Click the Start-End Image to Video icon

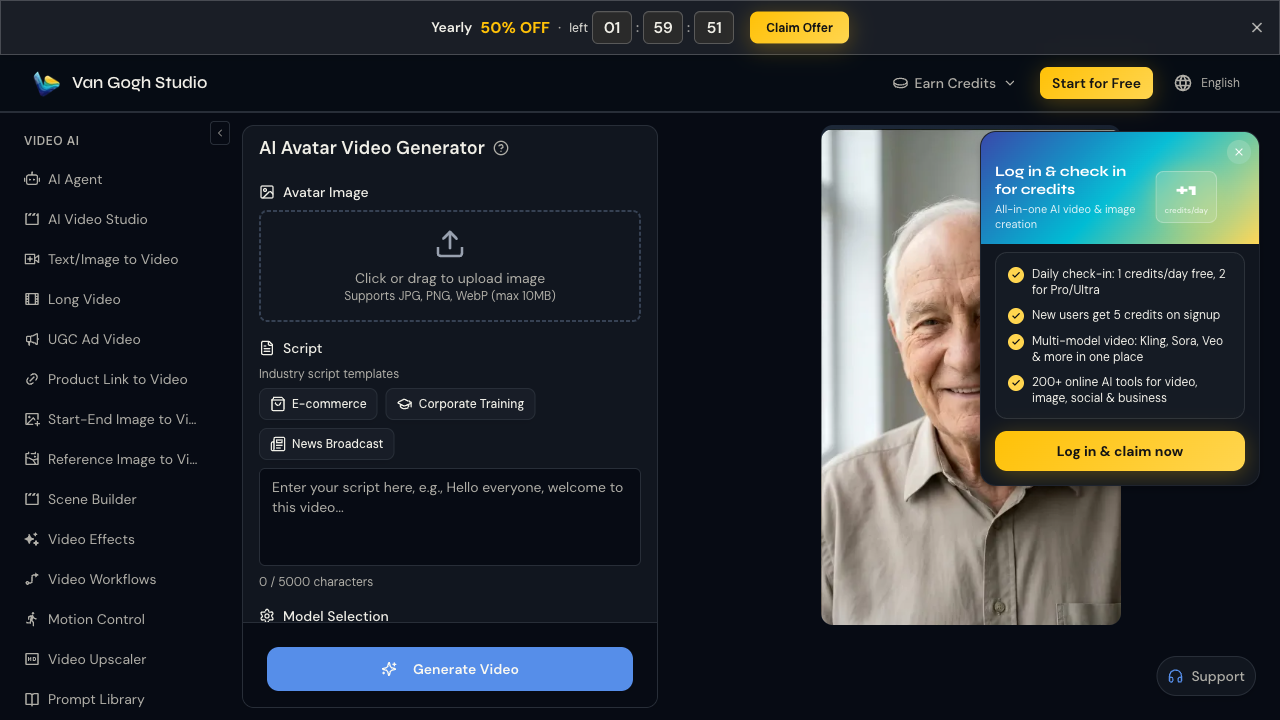pos(32,419)
